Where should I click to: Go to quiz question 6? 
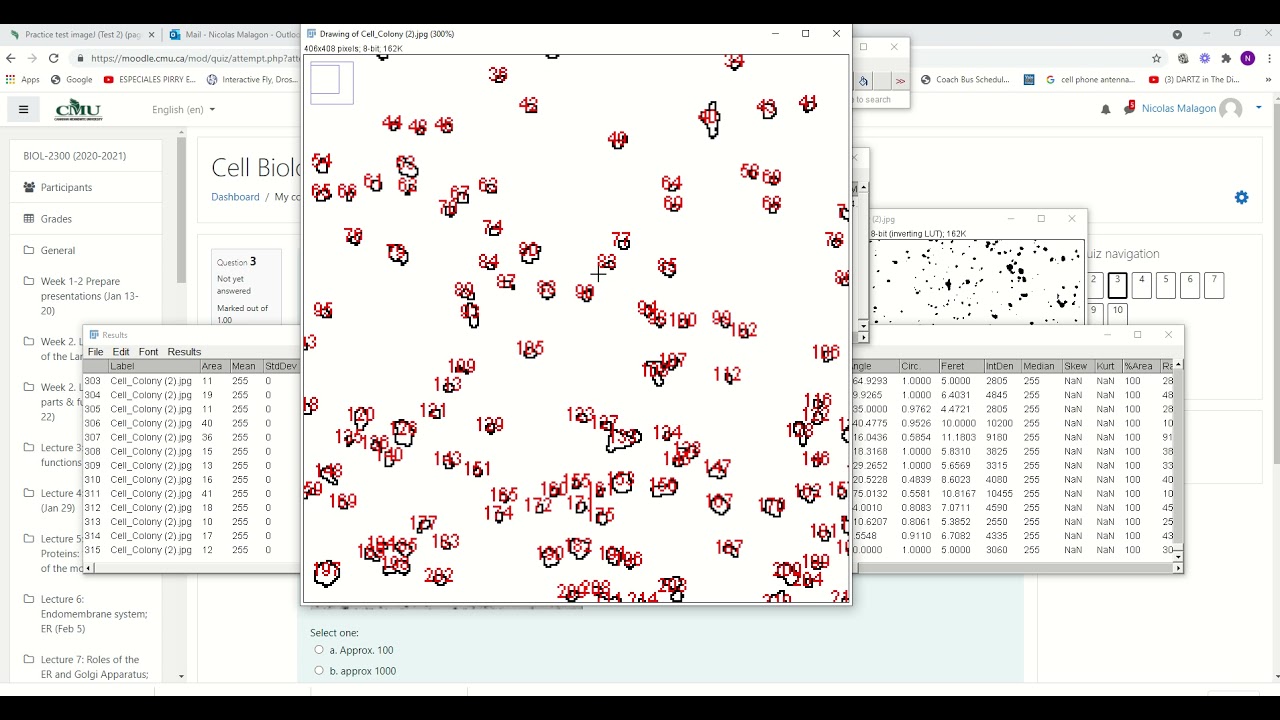pyautogui.click(x=1189, y=285)
